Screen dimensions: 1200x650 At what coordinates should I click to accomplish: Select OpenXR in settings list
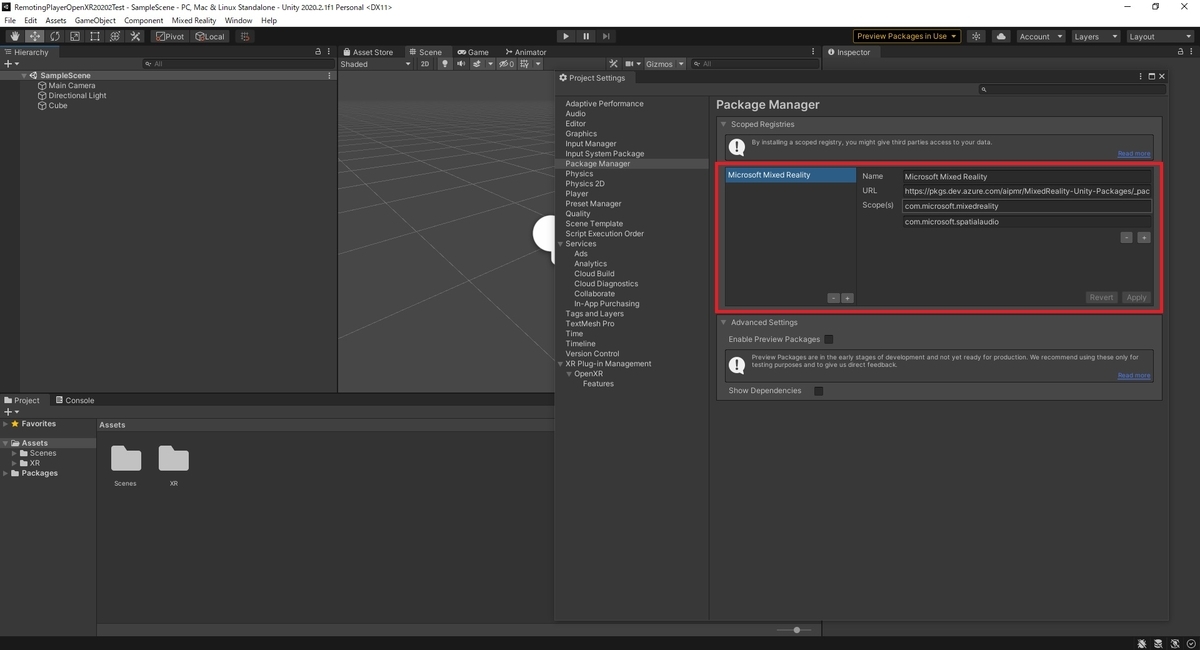(x=588, y=374)
